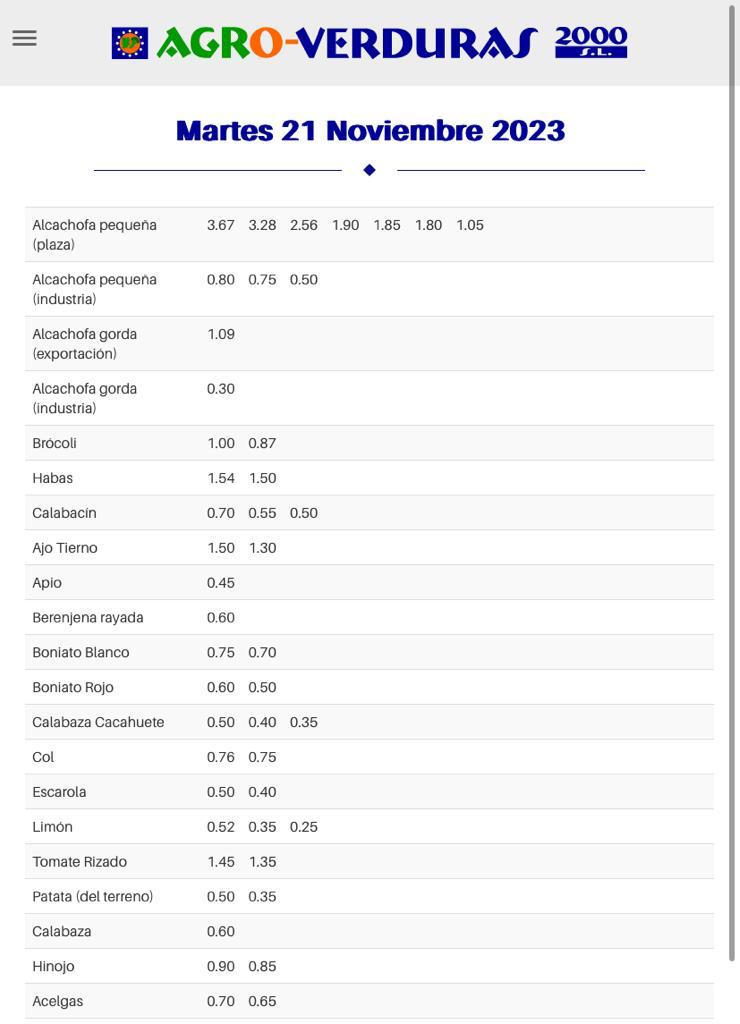Select the Calabacín row
The width and height of the screenshot is (740, 1024).
point(370,513)
